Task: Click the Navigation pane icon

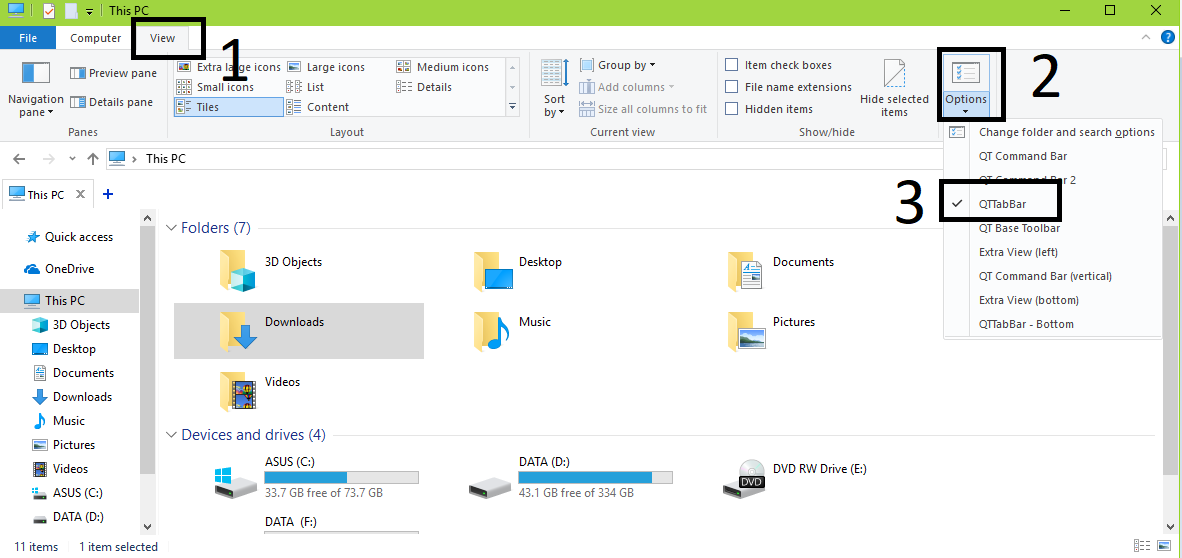Action: click(x=36, y=75)
